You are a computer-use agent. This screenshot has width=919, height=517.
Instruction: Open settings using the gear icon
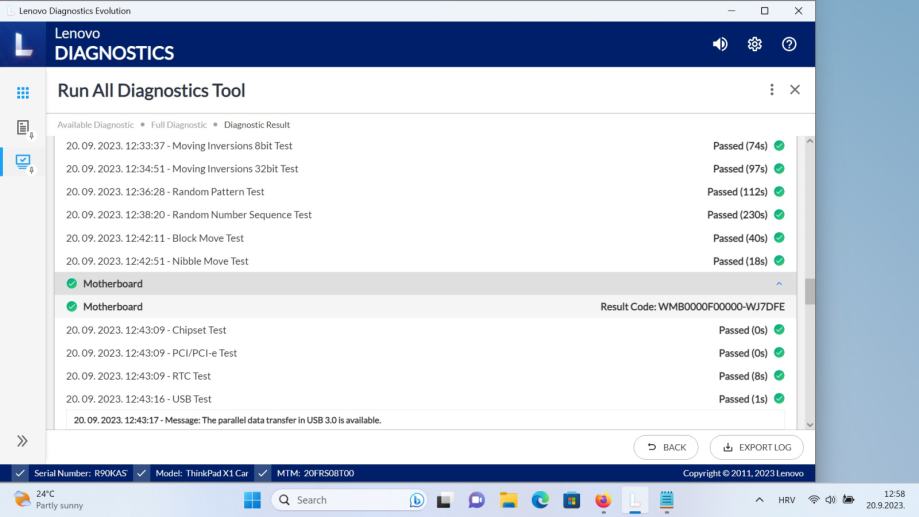click(x=756, y=45)
